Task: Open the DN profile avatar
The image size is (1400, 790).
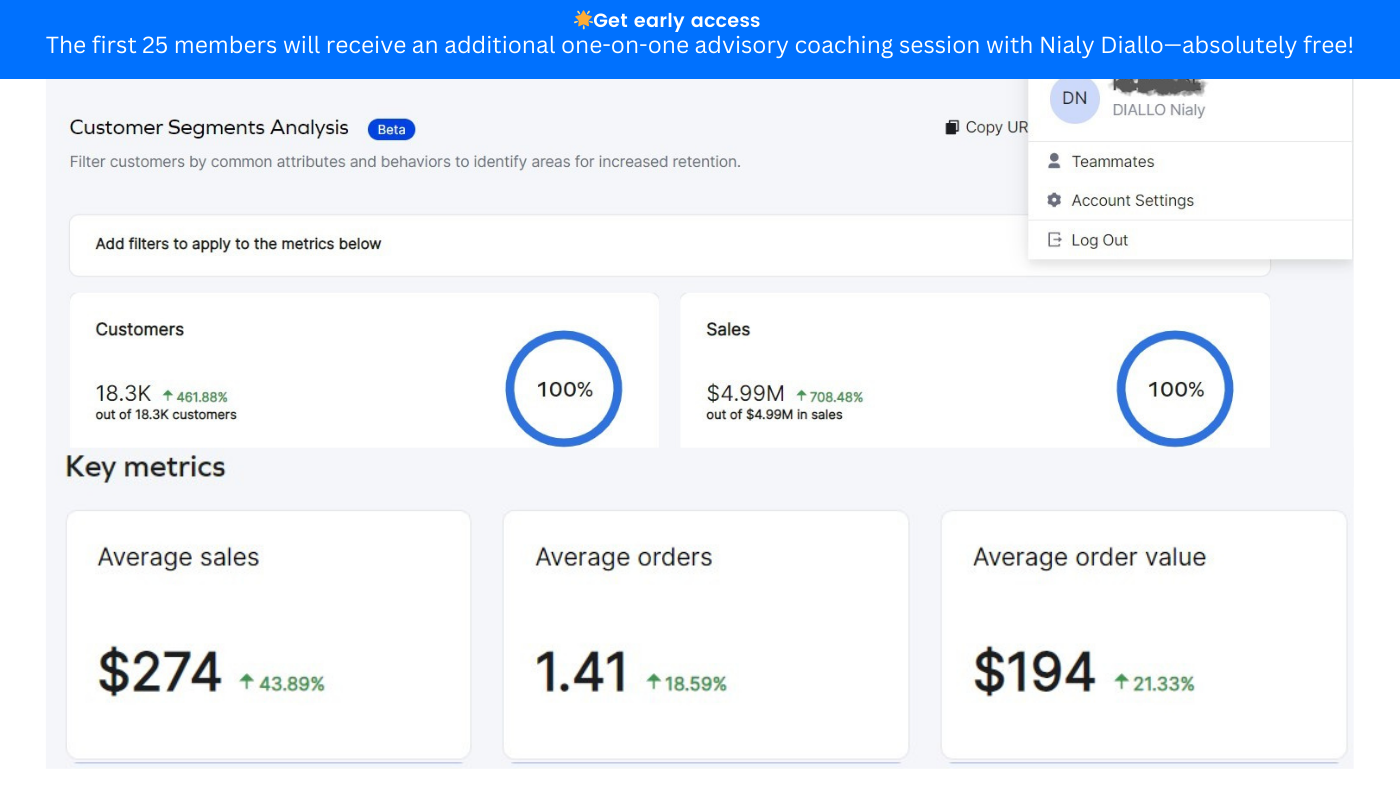Action: click(1074, 99)
